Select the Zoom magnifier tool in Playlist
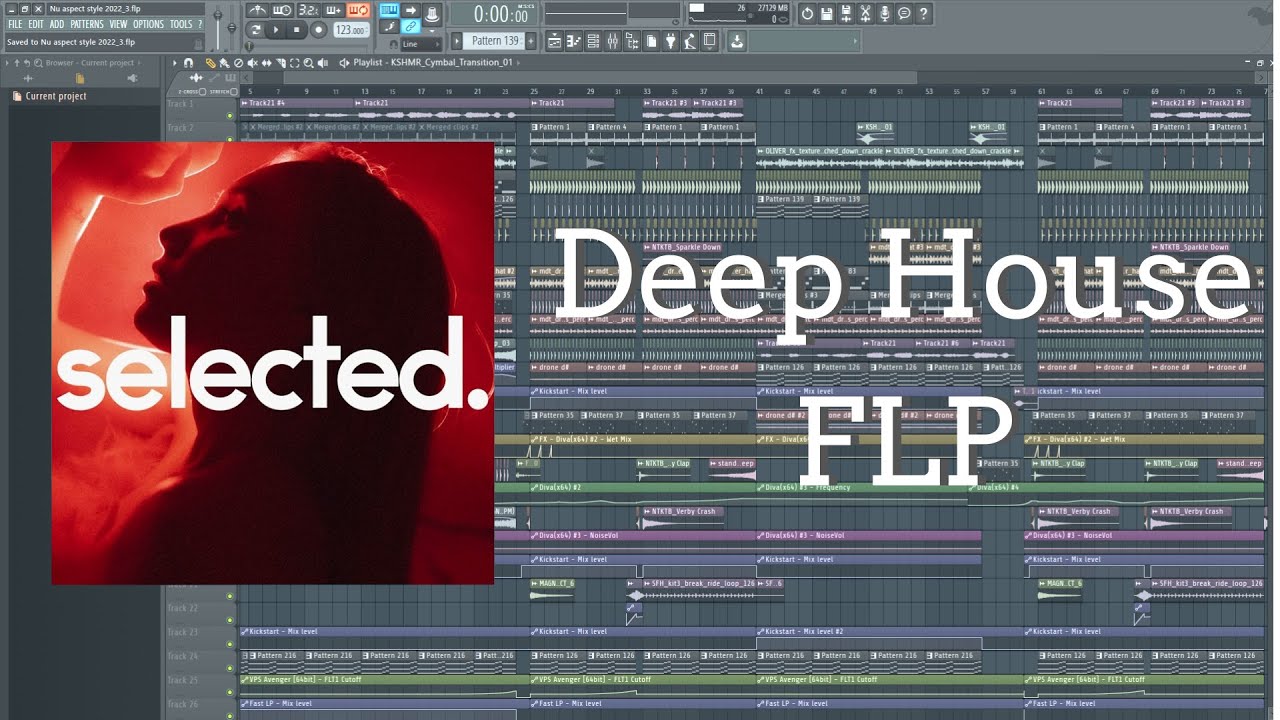This screenshot has height=720, width=1280. tap(308, 63)
